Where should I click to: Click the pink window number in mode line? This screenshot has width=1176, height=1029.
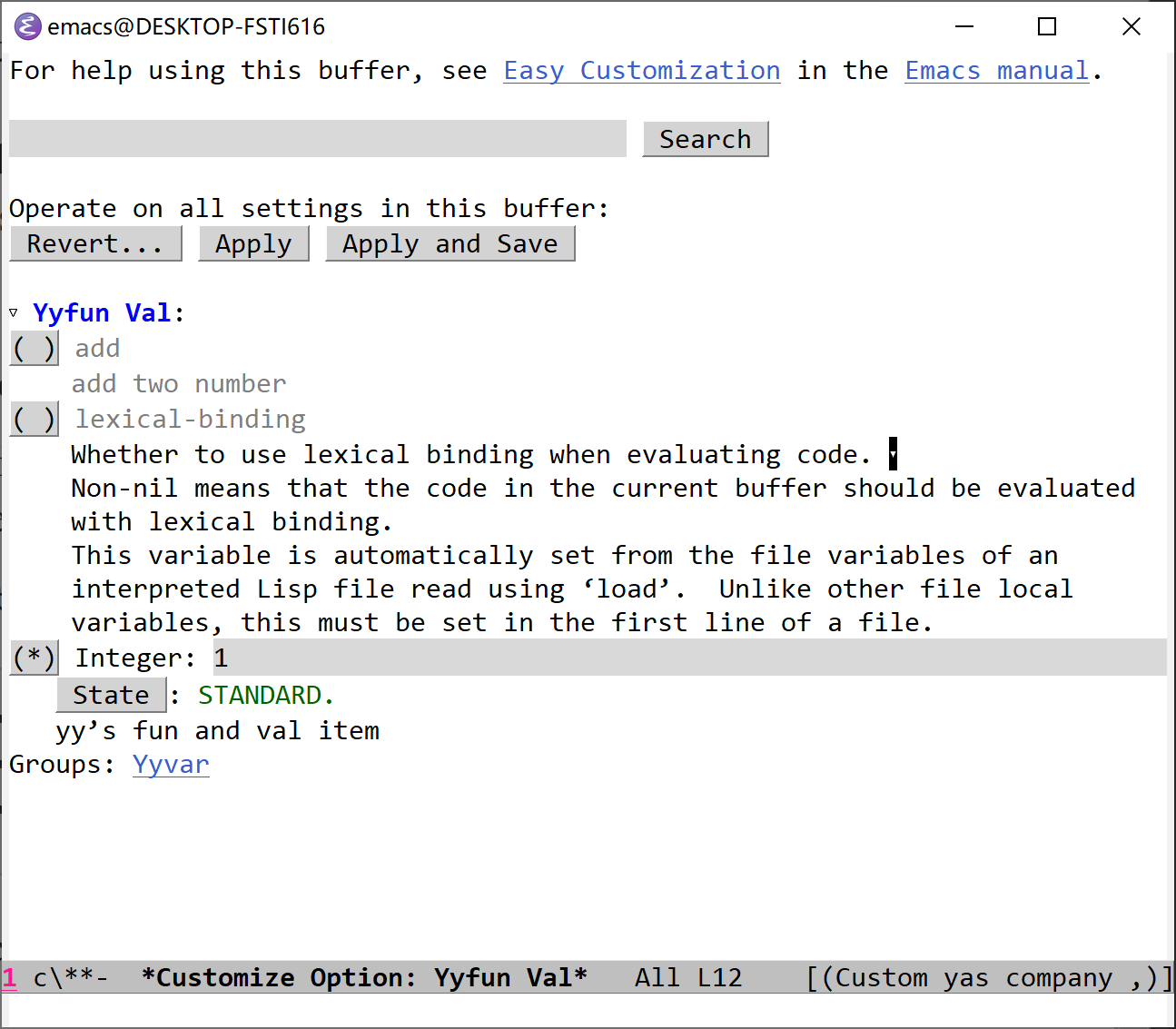coord(10,978)
